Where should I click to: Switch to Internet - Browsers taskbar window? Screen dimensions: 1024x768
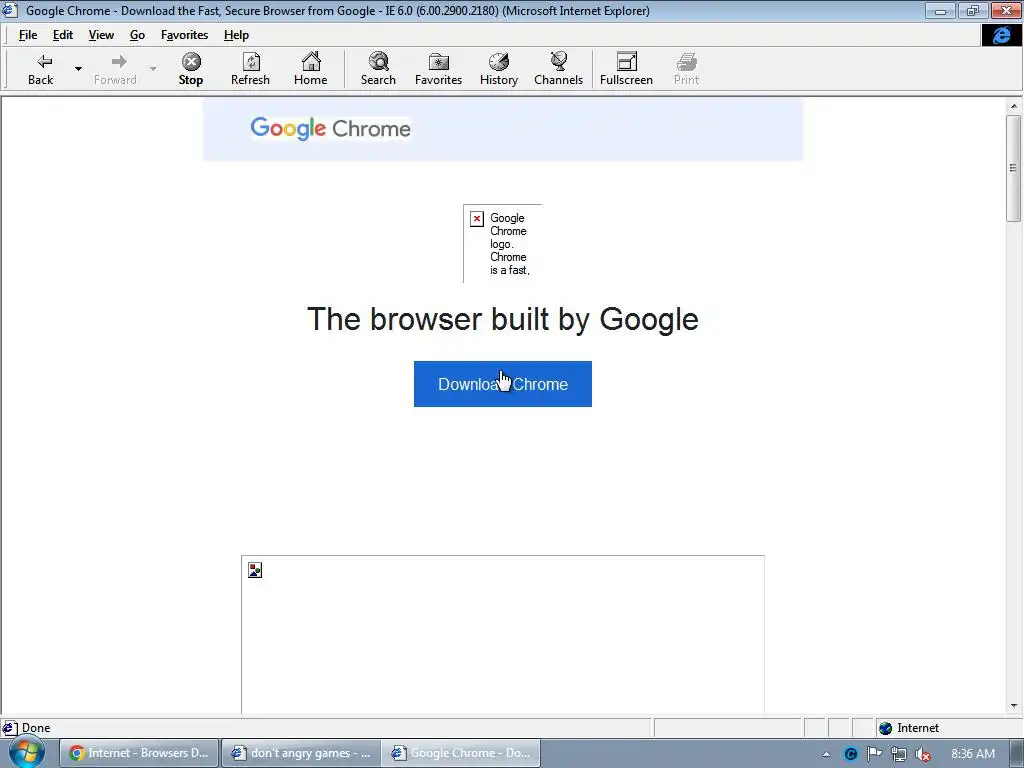click(x=139, y=753)
